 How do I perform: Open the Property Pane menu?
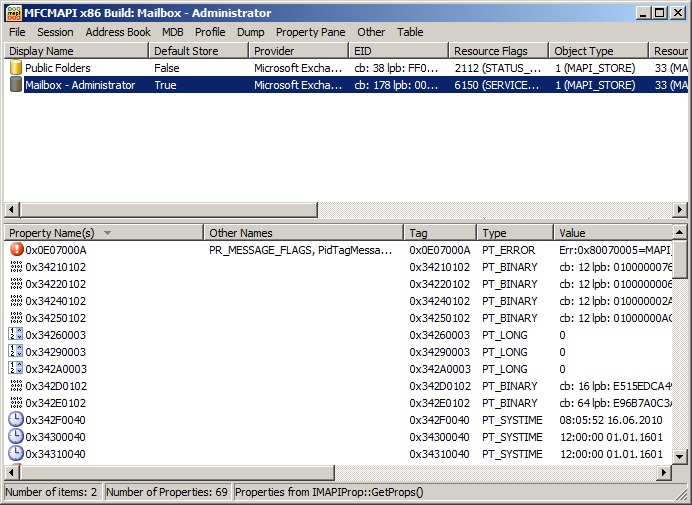click(x=311, y=32)
